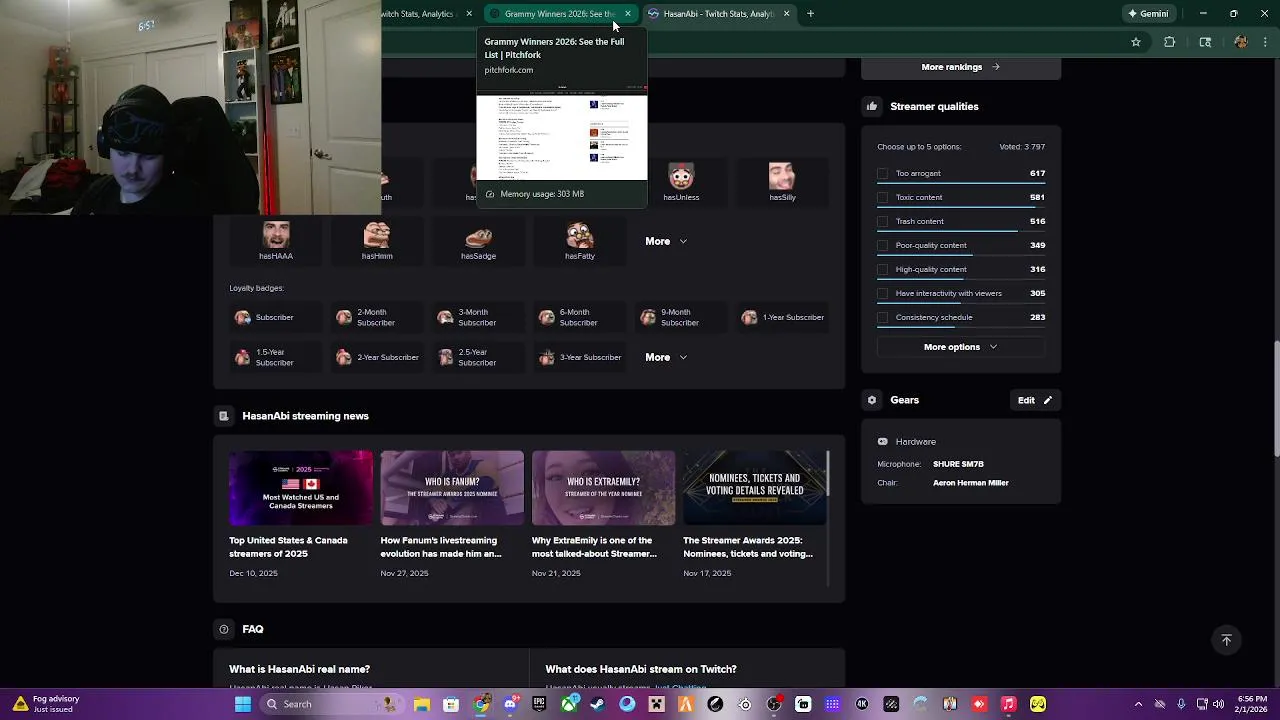Check the Trash content option
The image size is (1280, 720).
coord(883,221)
